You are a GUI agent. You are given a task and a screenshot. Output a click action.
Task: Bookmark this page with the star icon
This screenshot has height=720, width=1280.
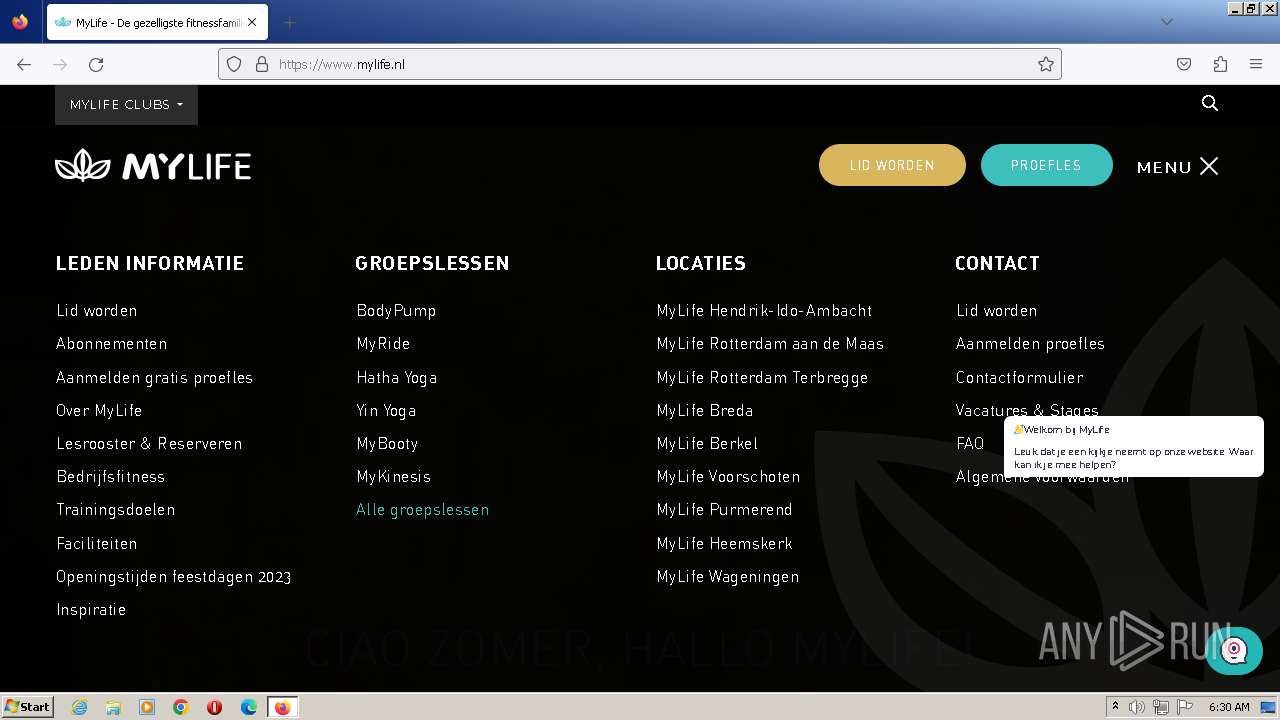tap(1046, 64)
